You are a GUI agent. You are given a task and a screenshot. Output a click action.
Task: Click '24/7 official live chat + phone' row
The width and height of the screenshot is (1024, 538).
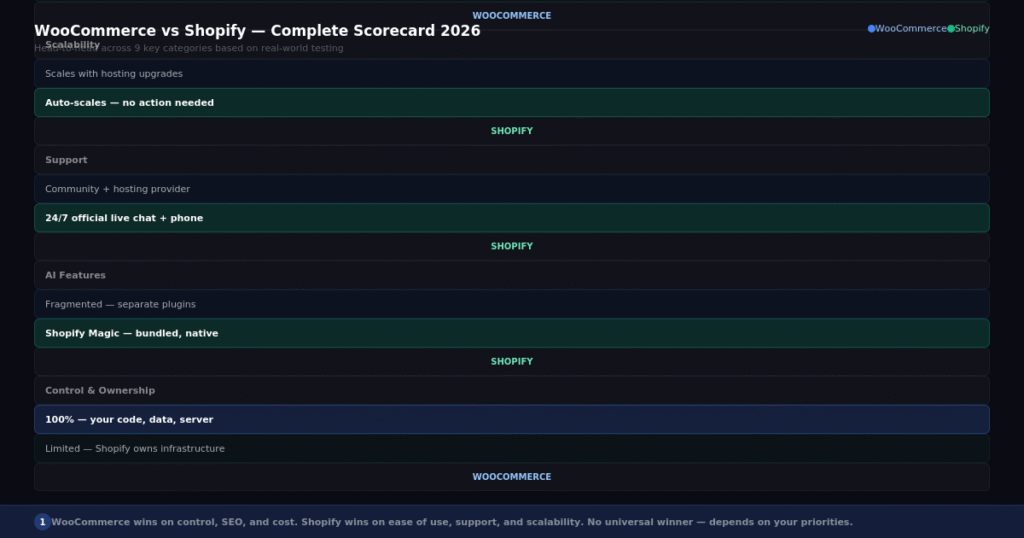512,218
